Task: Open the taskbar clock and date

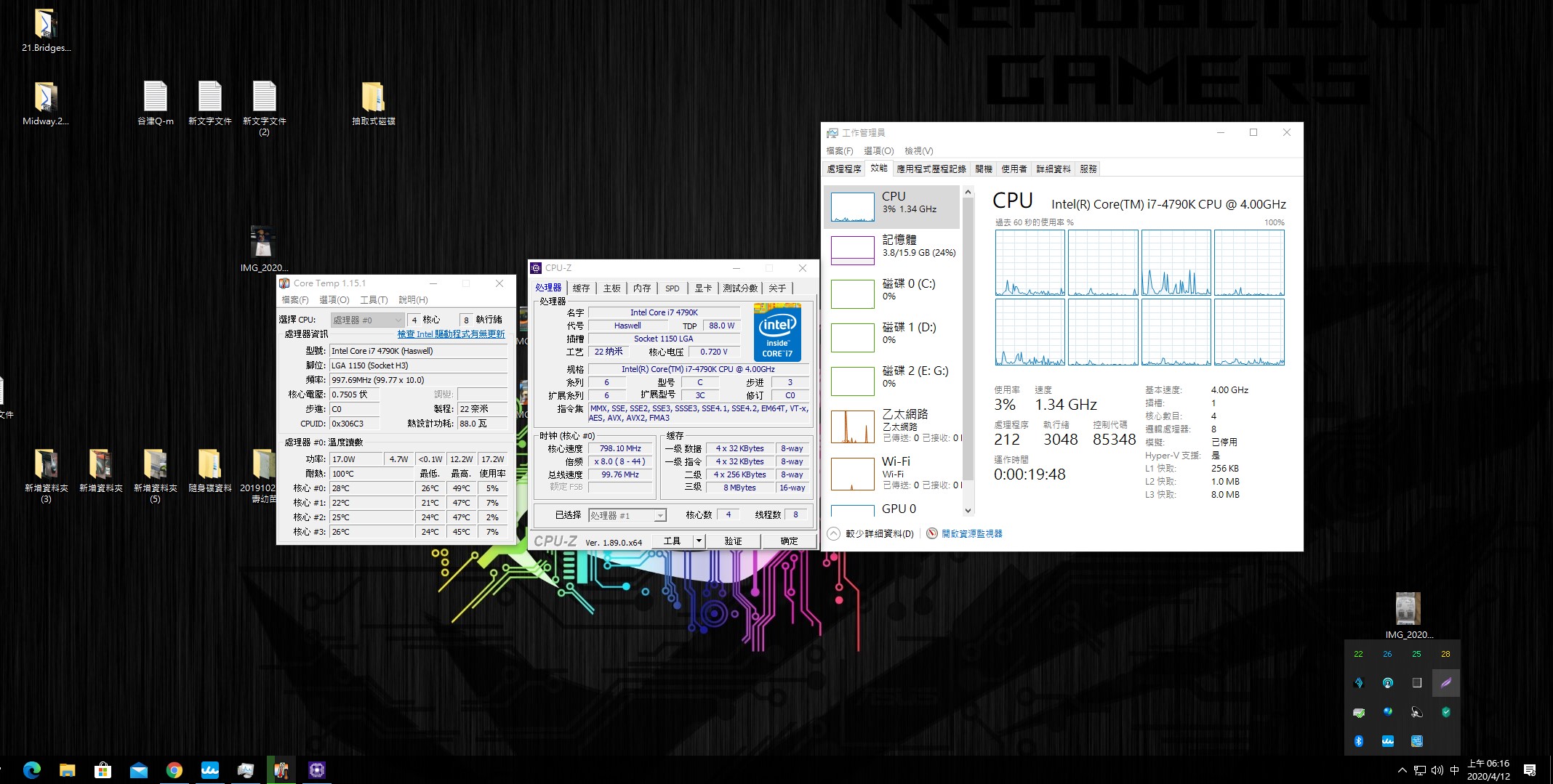Action: coord(1488,770)
